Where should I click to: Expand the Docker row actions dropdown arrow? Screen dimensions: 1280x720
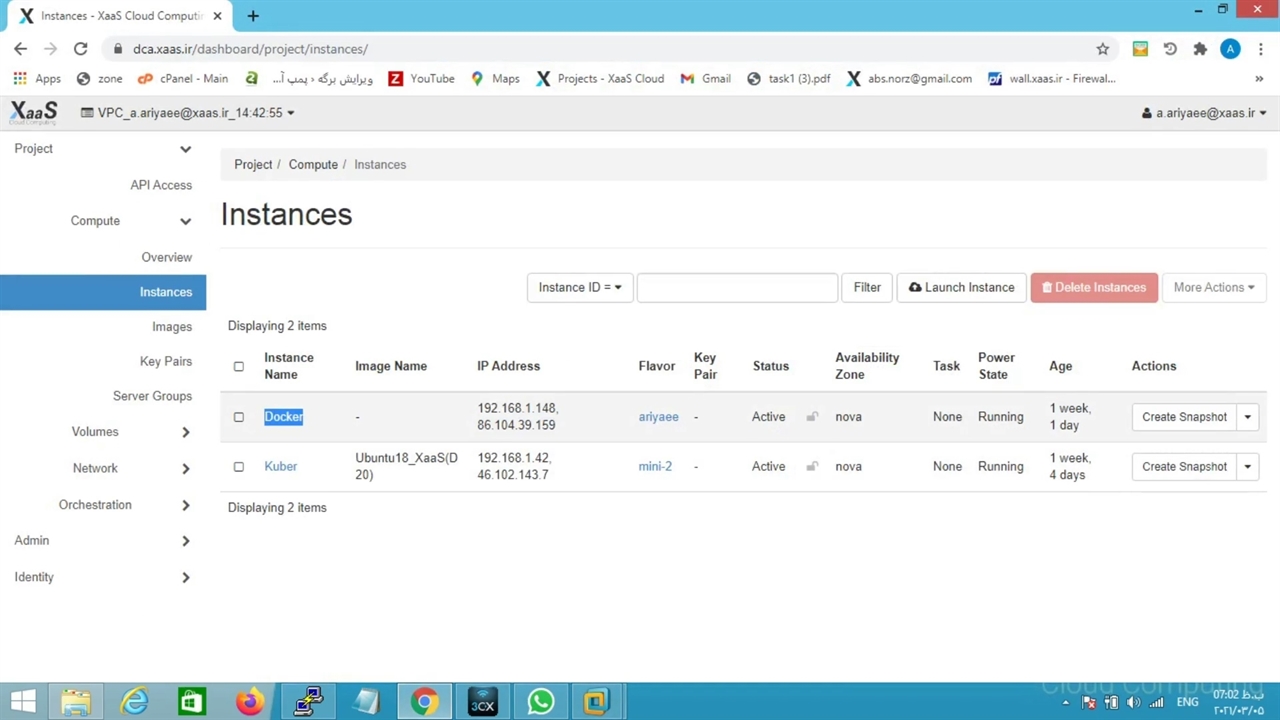[1247, 417]
